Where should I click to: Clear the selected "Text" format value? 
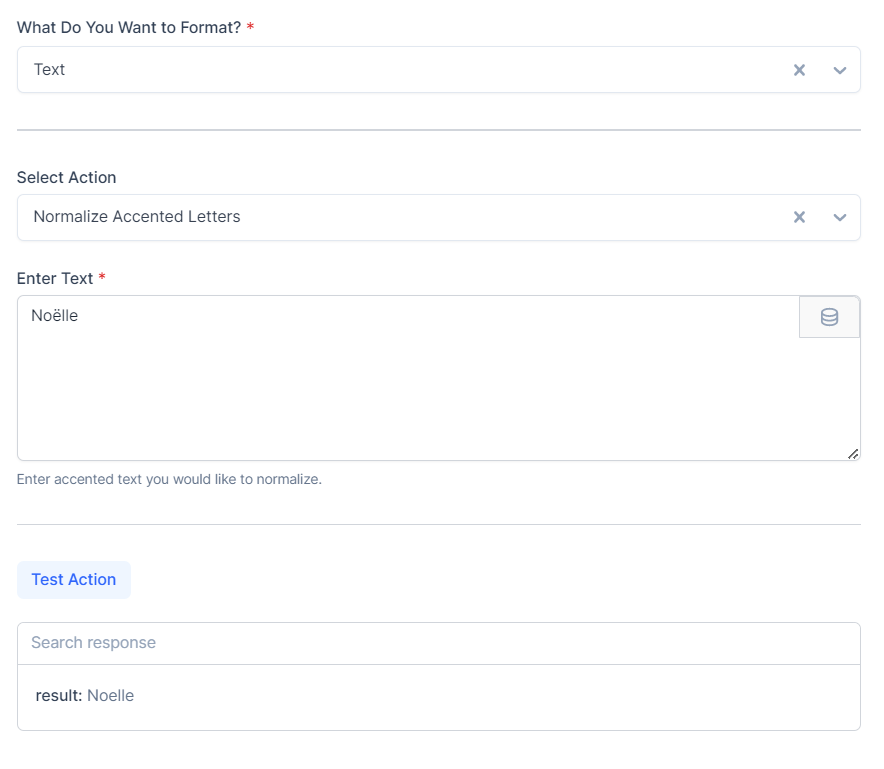[799, 70]
